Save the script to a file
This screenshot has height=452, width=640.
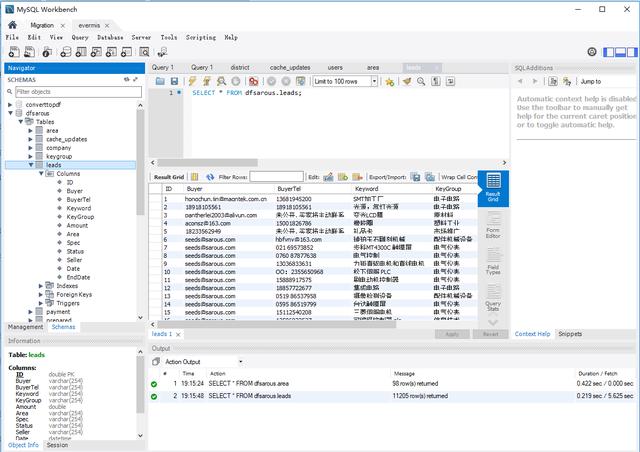[x=174, y=81]
